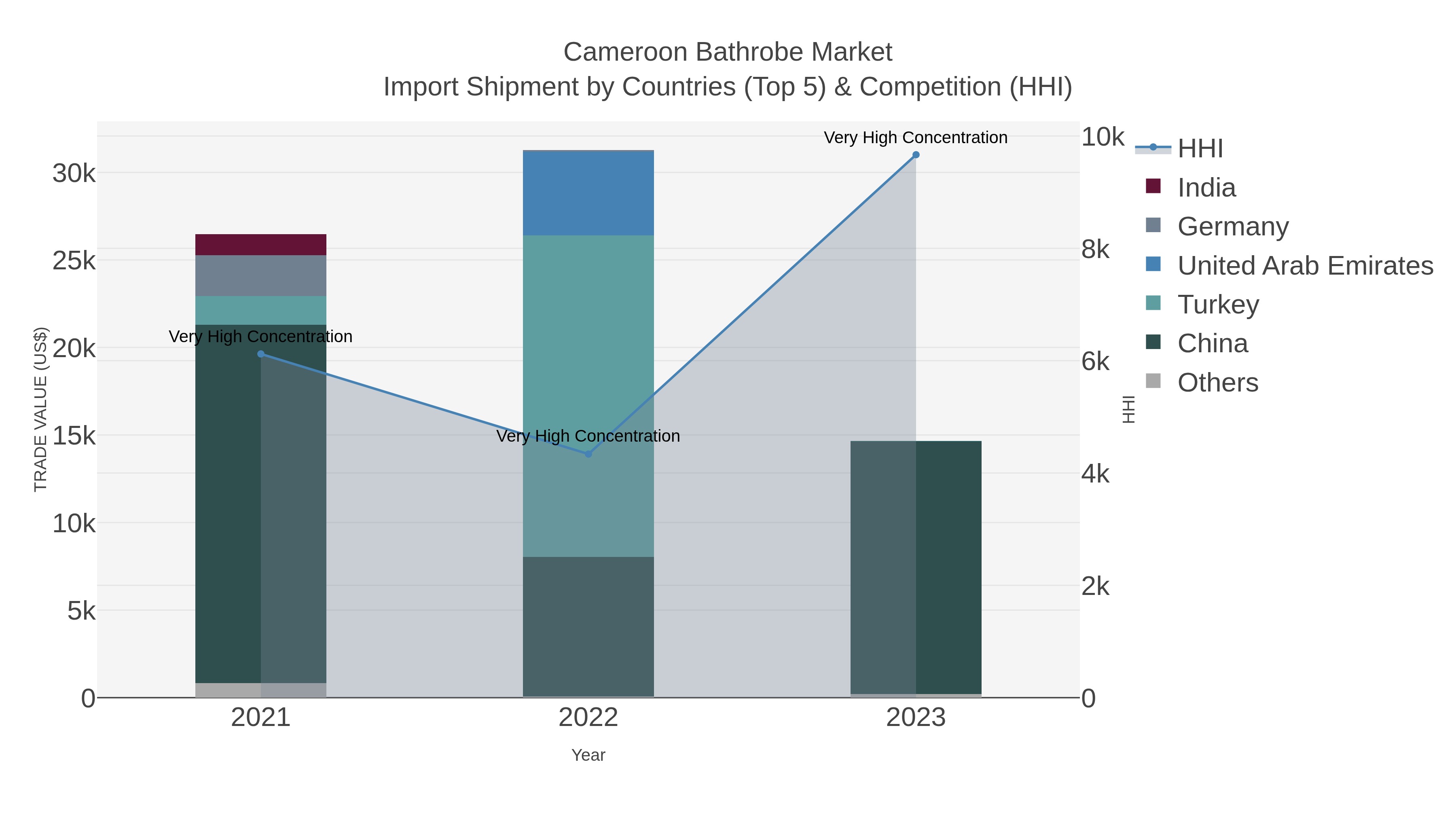This screenshot has height=819, width=1456.
Task: Click the China dark green legend swatch
Action: [1153, 342]
